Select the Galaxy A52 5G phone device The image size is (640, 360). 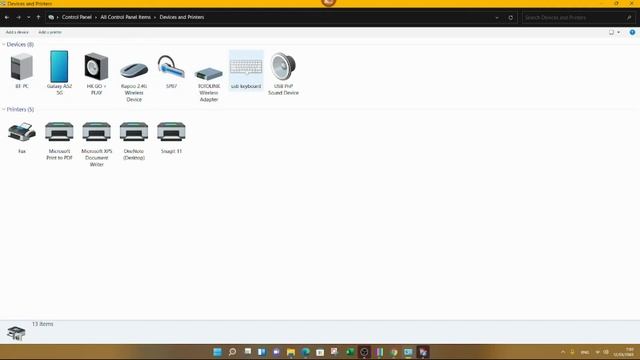pyautogui.click(x=59, y=67)
